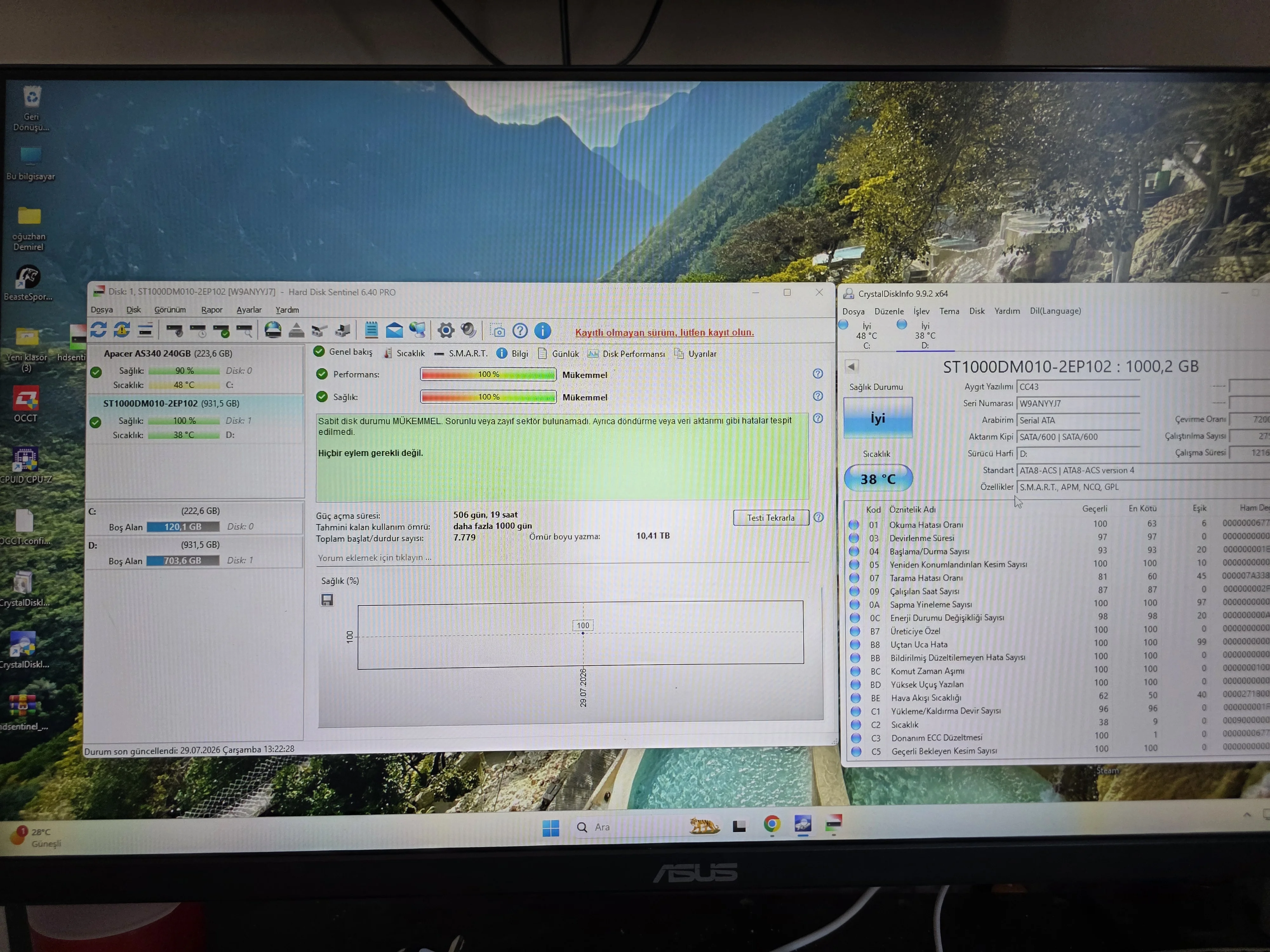The width and height of the screenshot is (1270, 952).
Task: Click the C: free space bar 120,1 GB
Action: [x=183, y=527]
